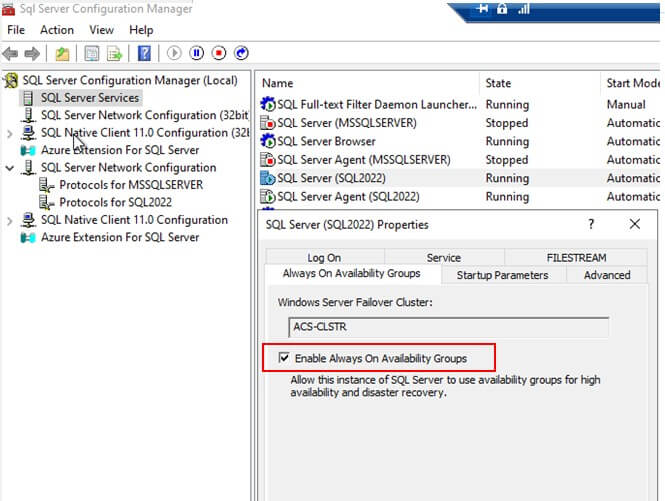Select the SQL Server Browser service row
Screen dimensions: 665x501
459,141
